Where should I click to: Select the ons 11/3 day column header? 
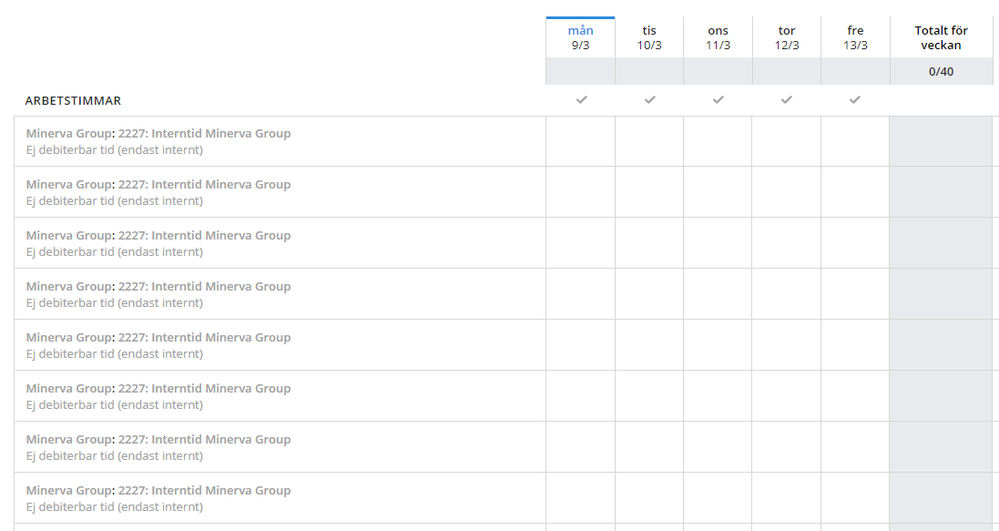pos(718,38)
